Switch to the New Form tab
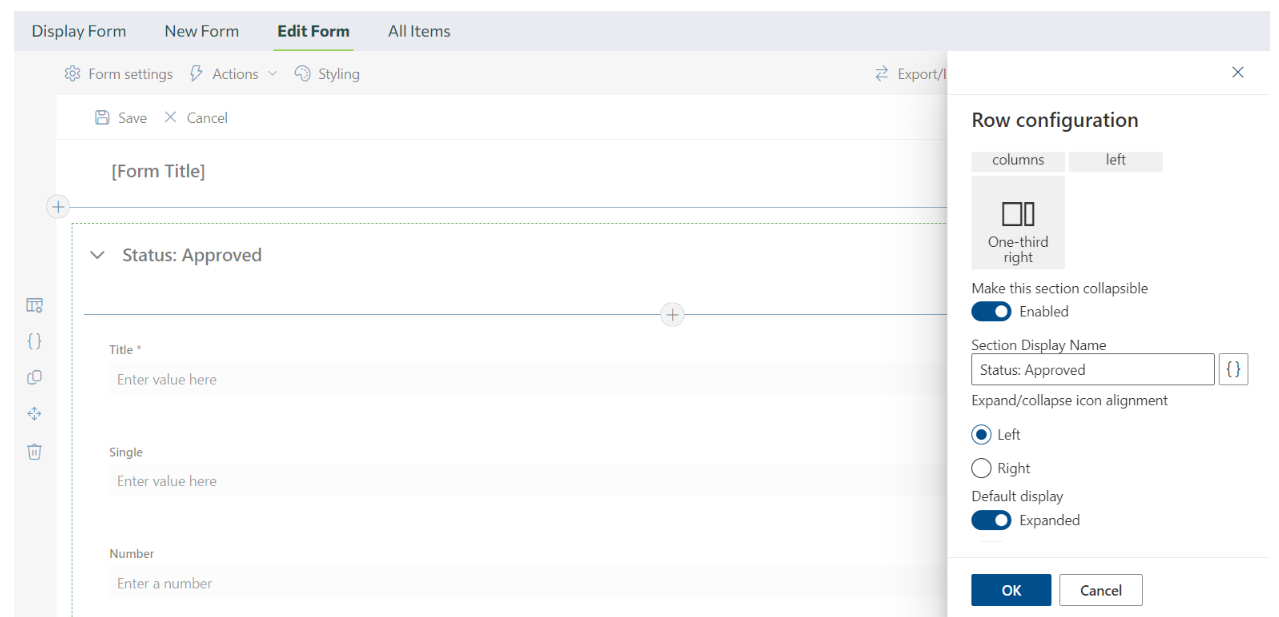1279x617 pixels. pyautogui.click(x=202, y=31)
